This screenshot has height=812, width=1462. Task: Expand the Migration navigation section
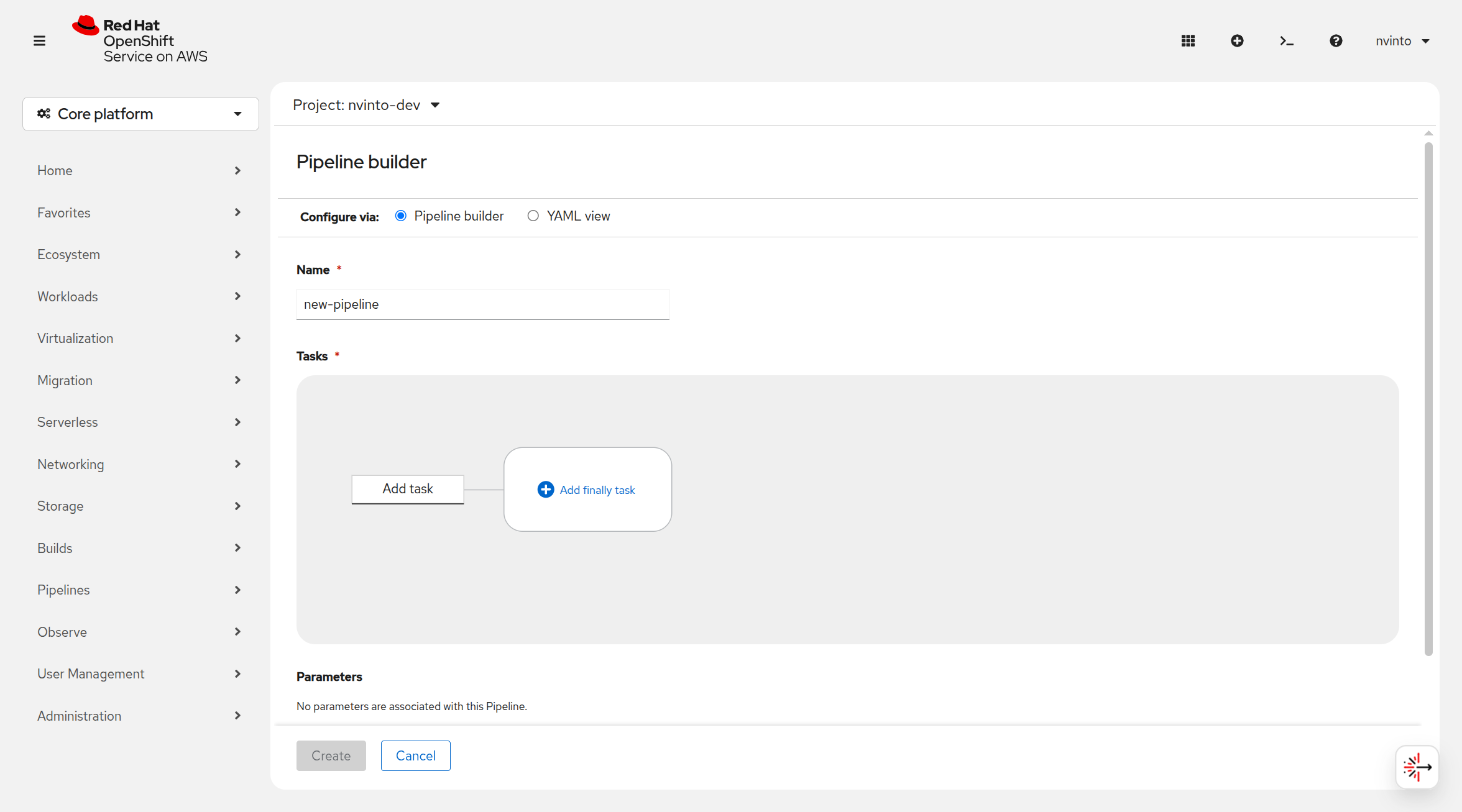point(139,380)
